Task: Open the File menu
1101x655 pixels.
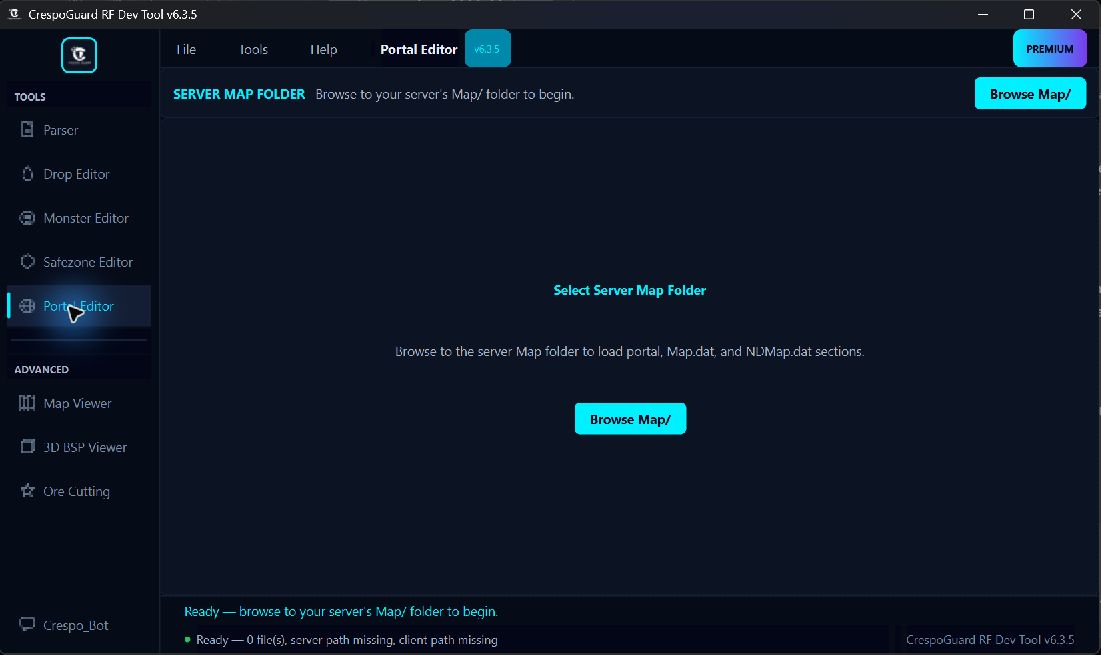Action: [x=186, y=49]
